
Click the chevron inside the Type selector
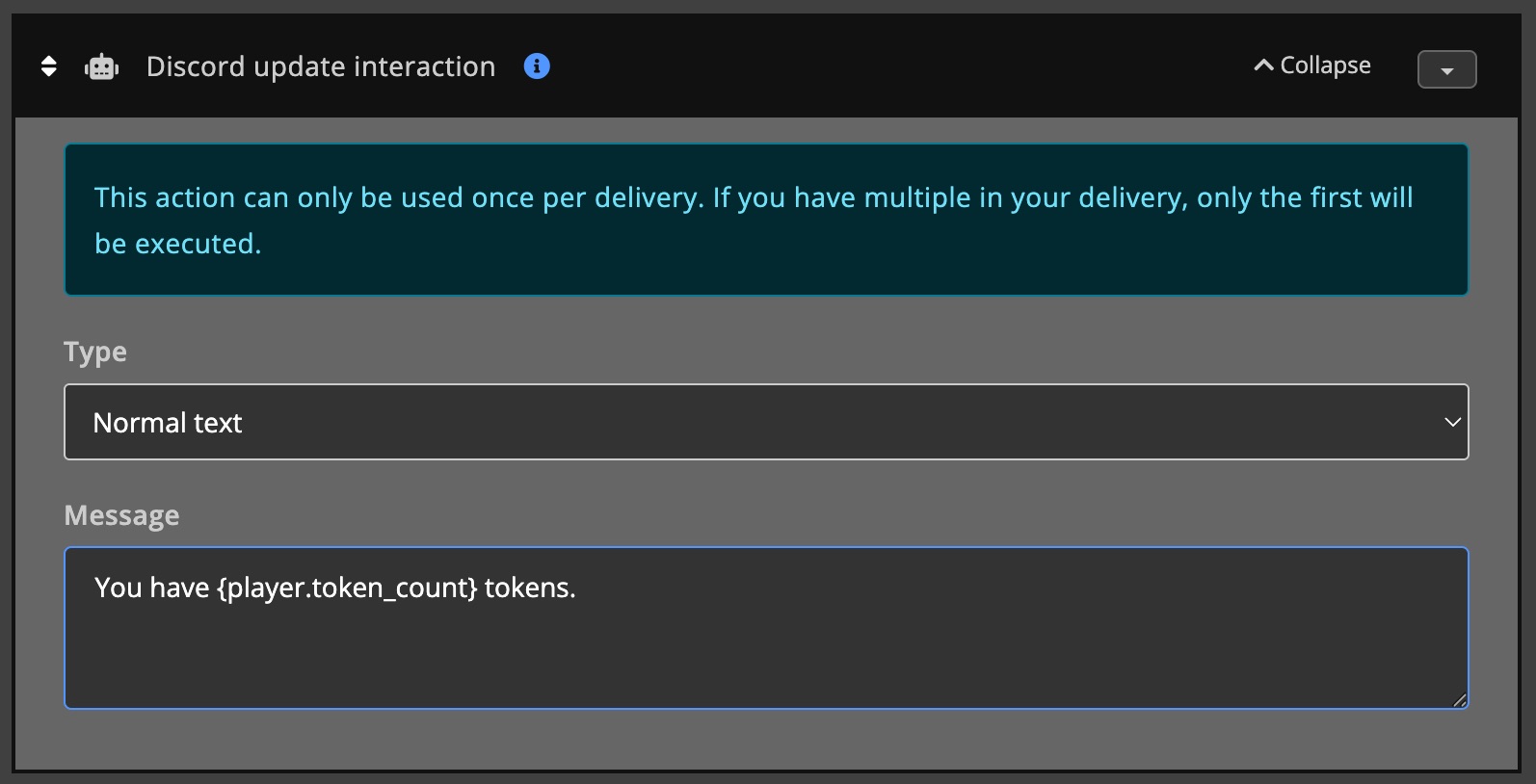tap(1450, 422)
